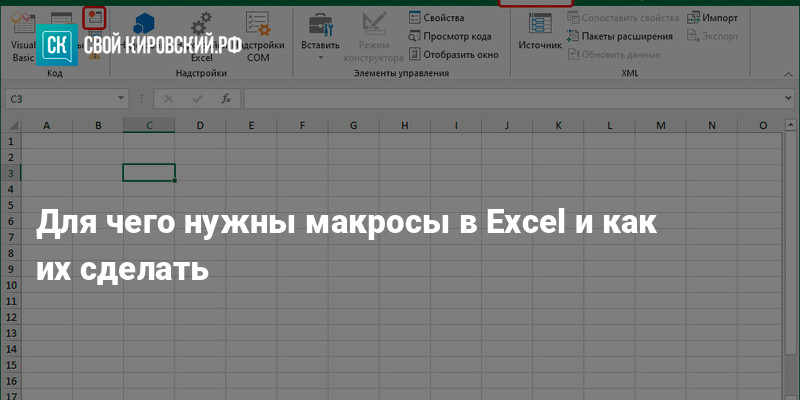Click into the Name Box showing C3
This screenshot has width=800, height=400.
(60, 98)
